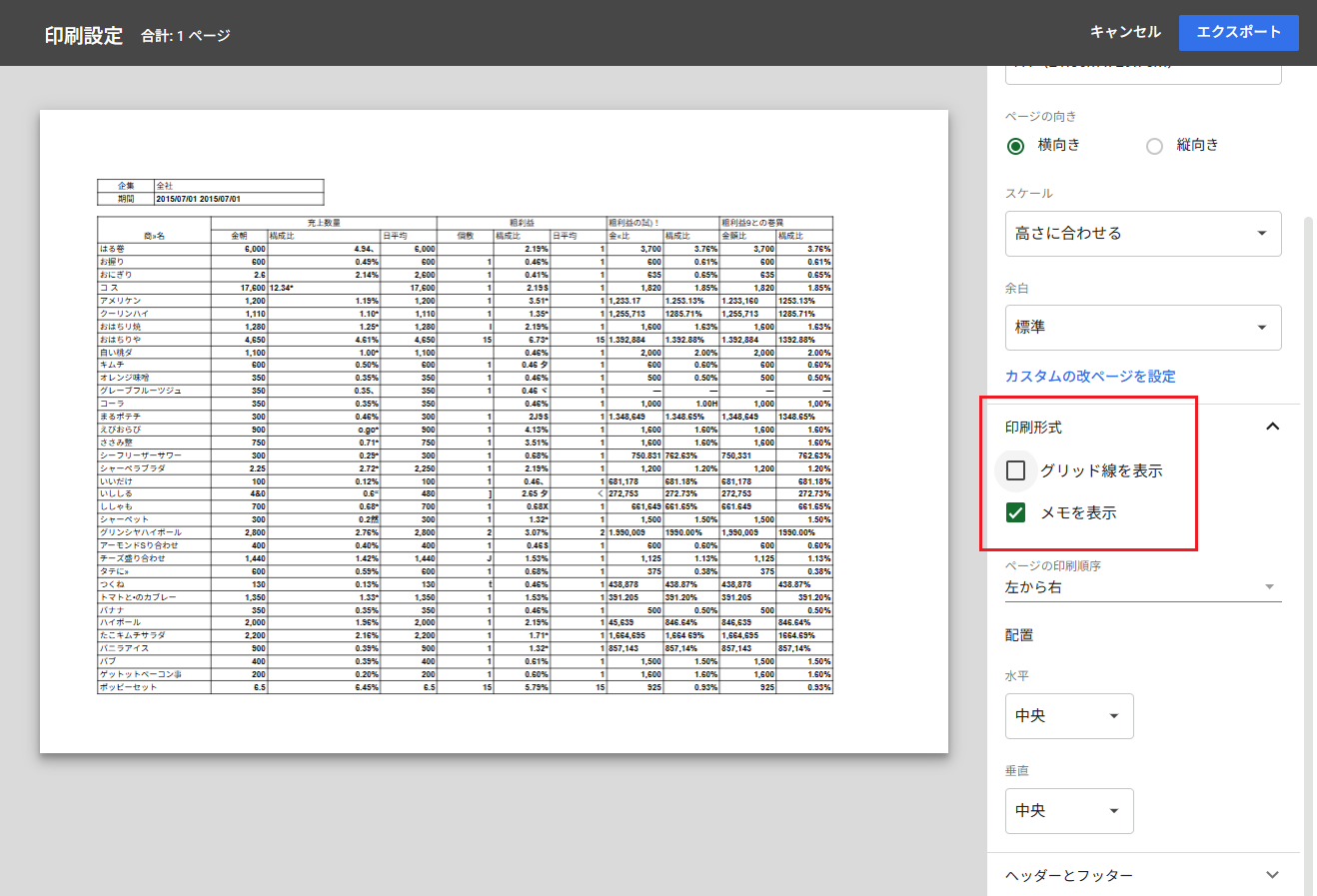This screenshot has width=1317, height=896.
Task: Click the エクスポート button
Action: [x=1239, y=32]
